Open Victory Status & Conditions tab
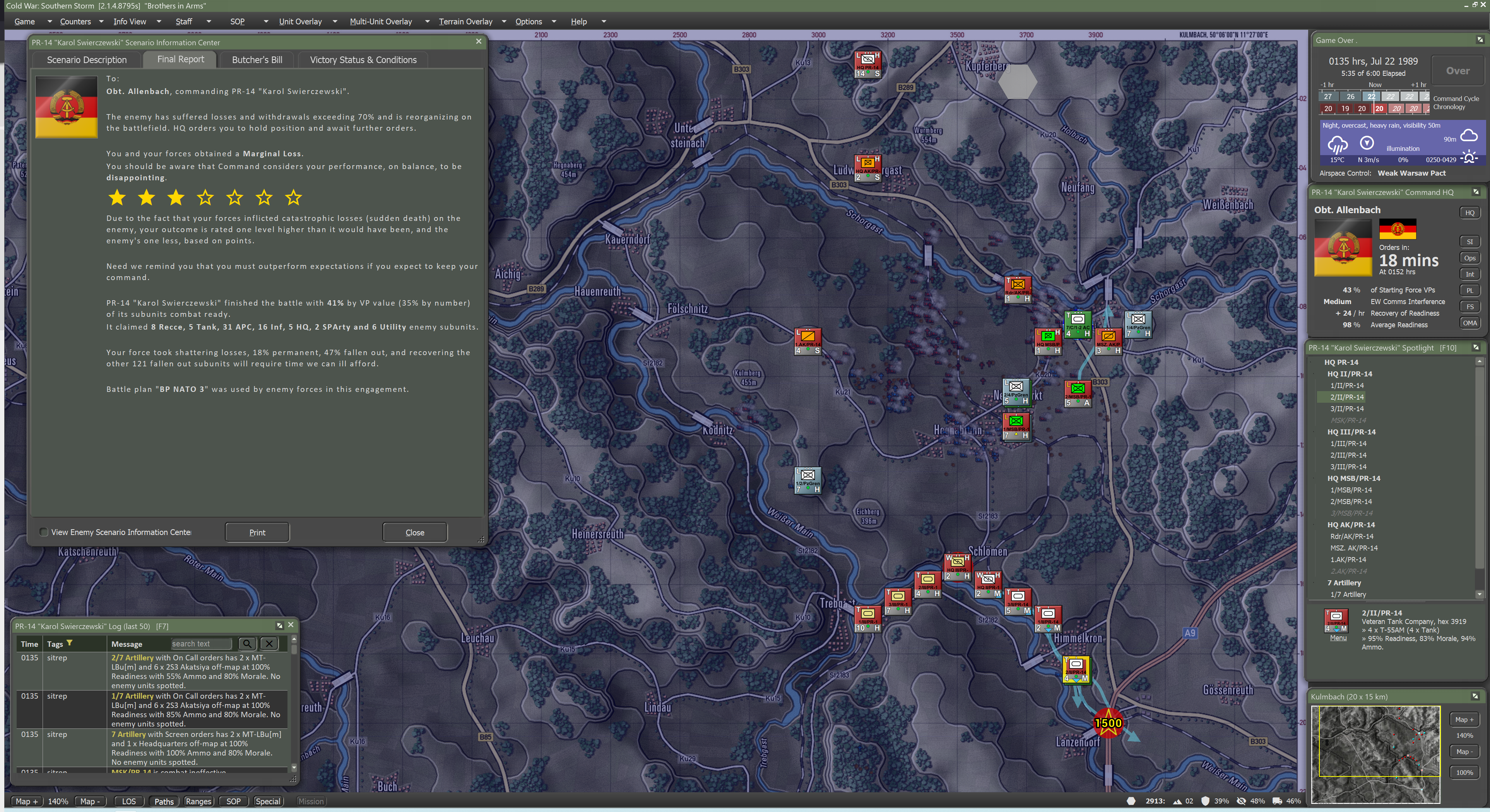 tap(363, 60)
